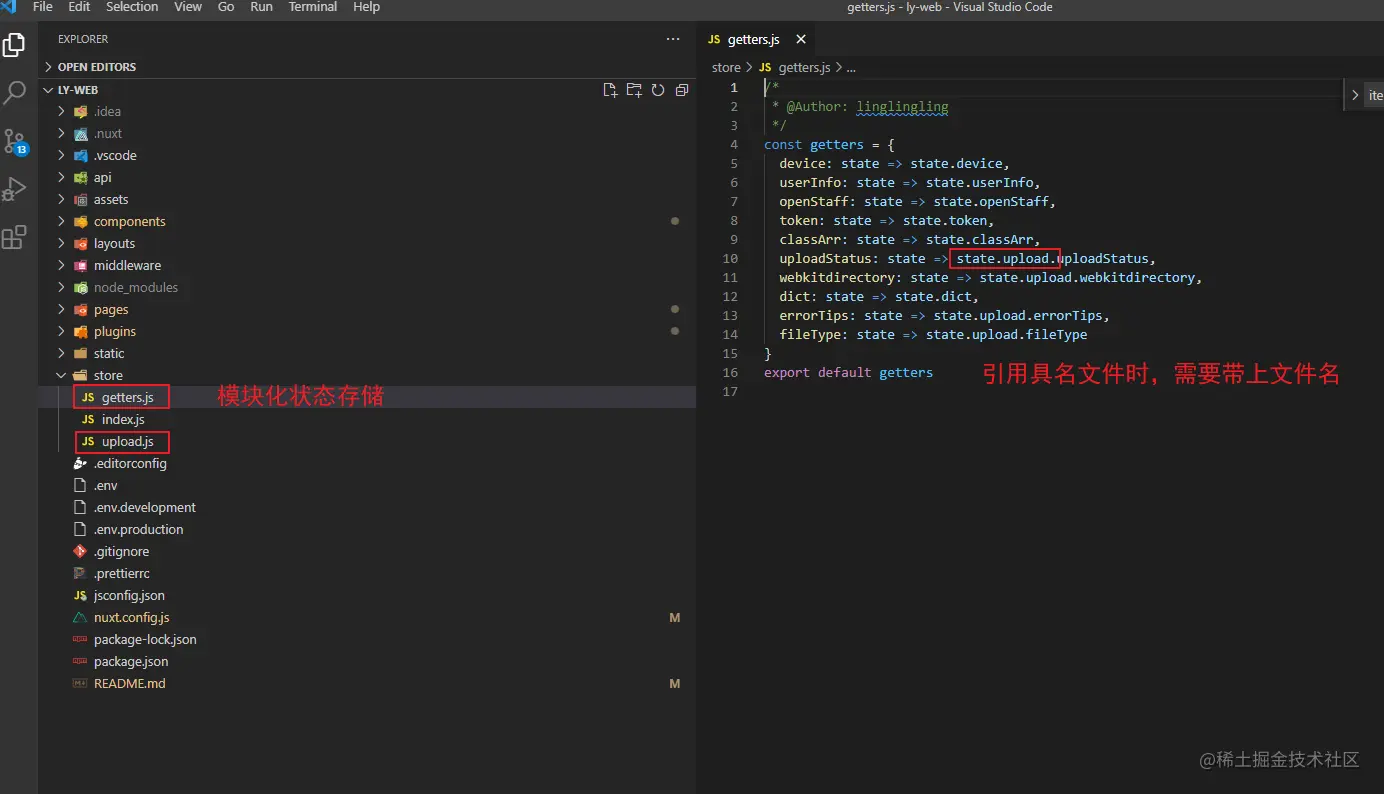
Task: Collapse all folders in the explorer
Action: click(682, 90)
